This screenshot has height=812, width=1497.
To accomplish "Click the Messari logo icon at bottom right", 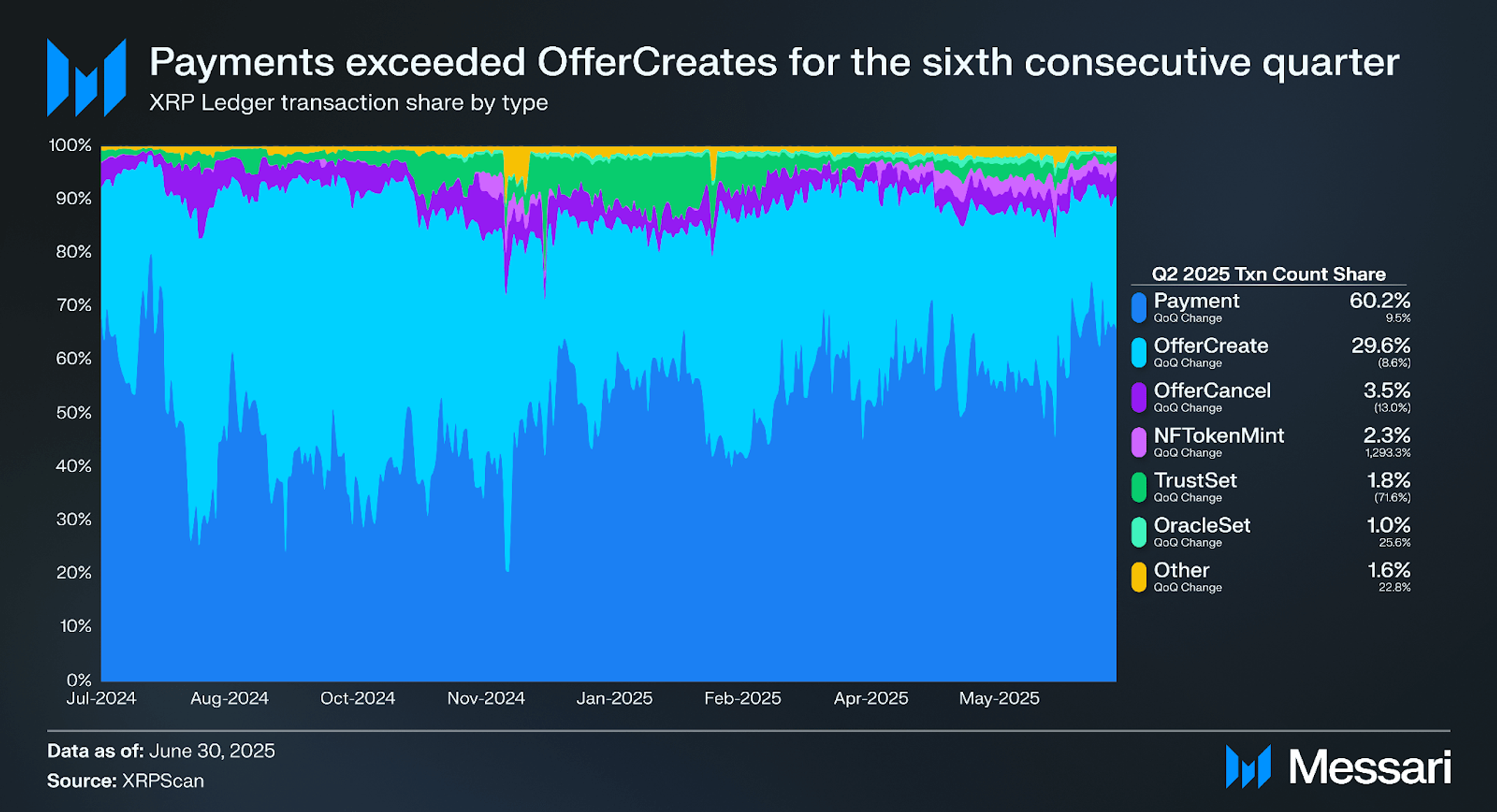I will 1248,767.
